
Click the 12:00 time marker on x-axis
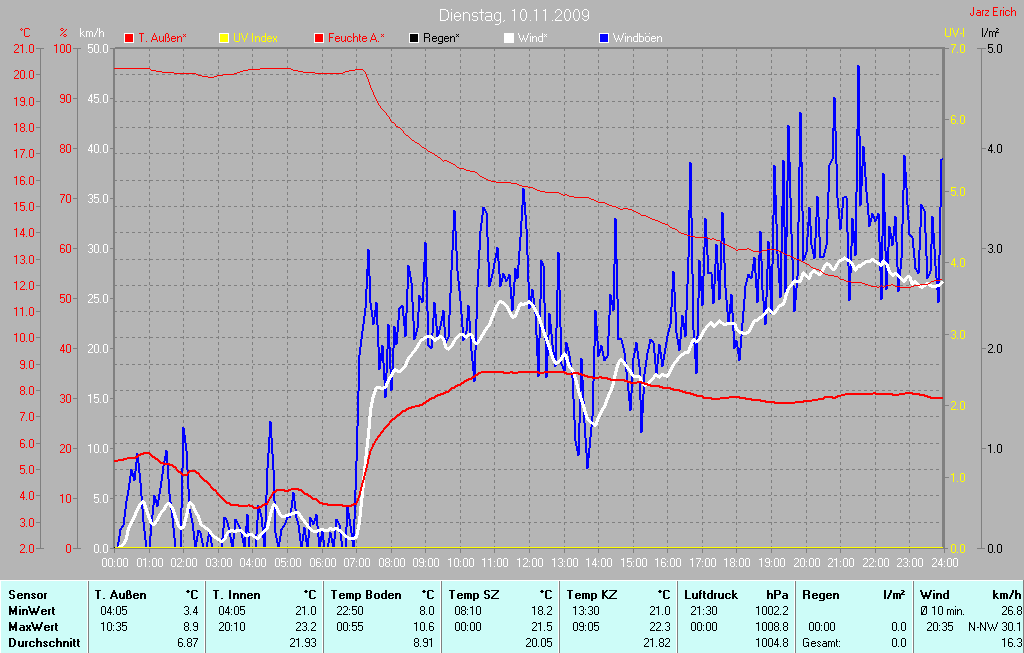coord(528,562)
